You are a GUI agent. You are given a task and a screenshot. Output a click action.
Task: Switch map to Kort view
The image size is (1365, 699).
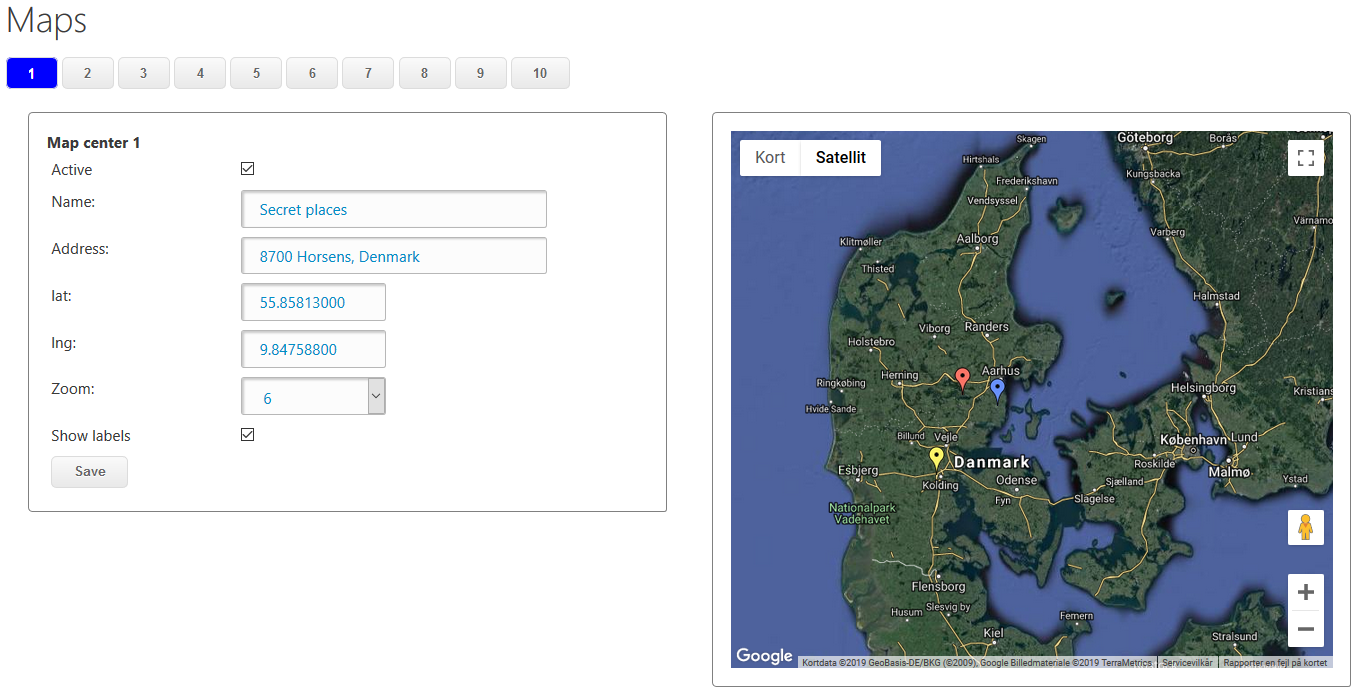click(x=770, y=158)
